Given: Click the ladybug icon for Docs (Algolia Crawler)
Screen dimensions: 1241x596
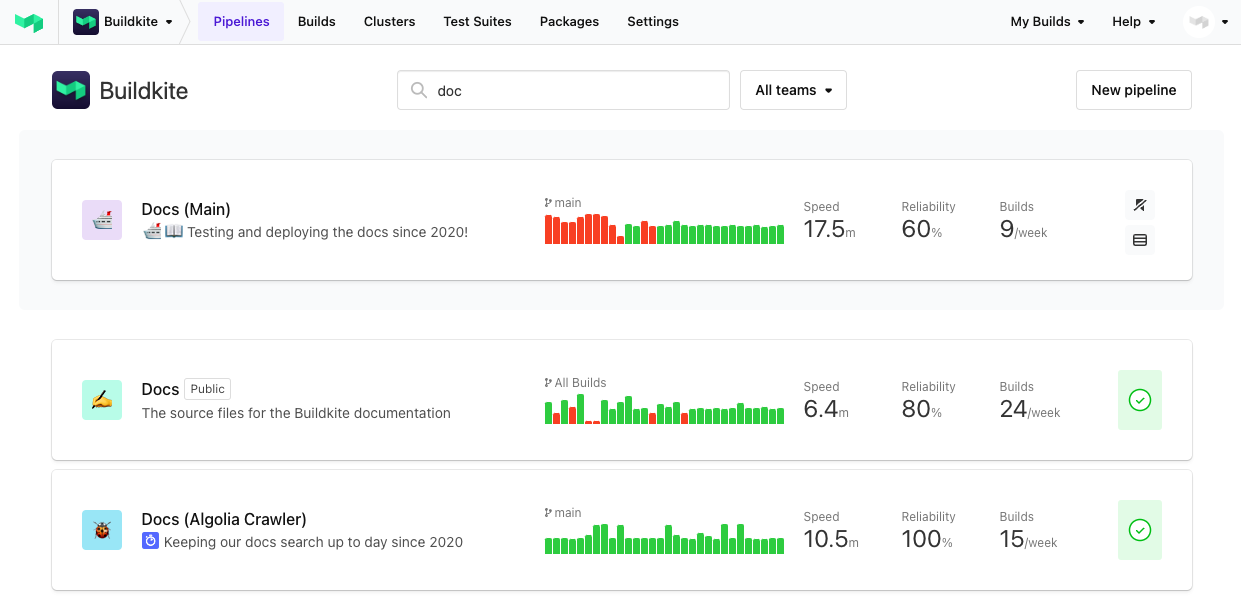Looking at the screenshot, I should point(102,529).
